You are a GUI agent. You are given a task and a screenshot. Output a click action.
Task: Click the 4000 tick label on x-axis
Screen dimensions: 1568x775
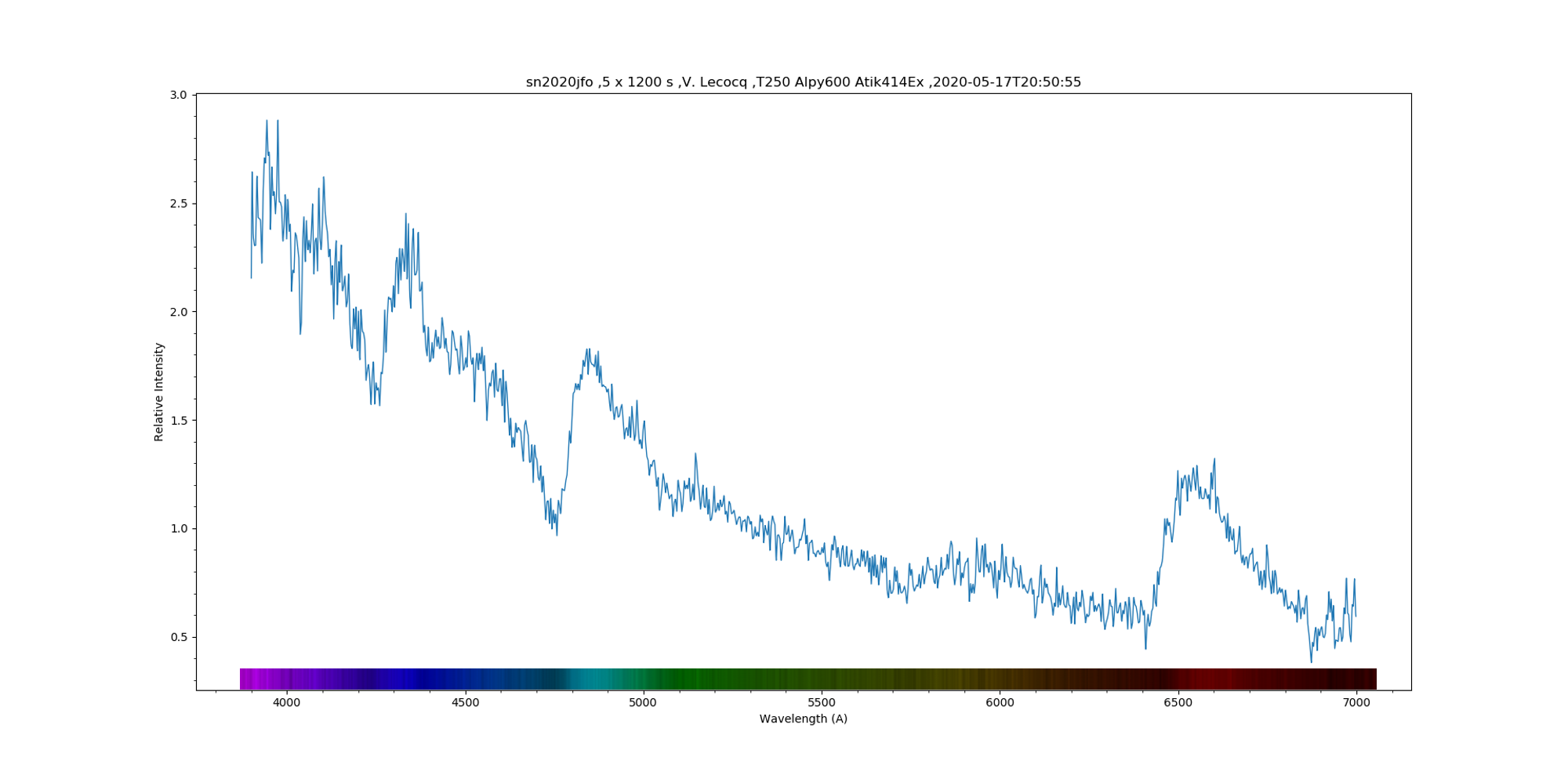pyautogui.click(x=286, y=703)
